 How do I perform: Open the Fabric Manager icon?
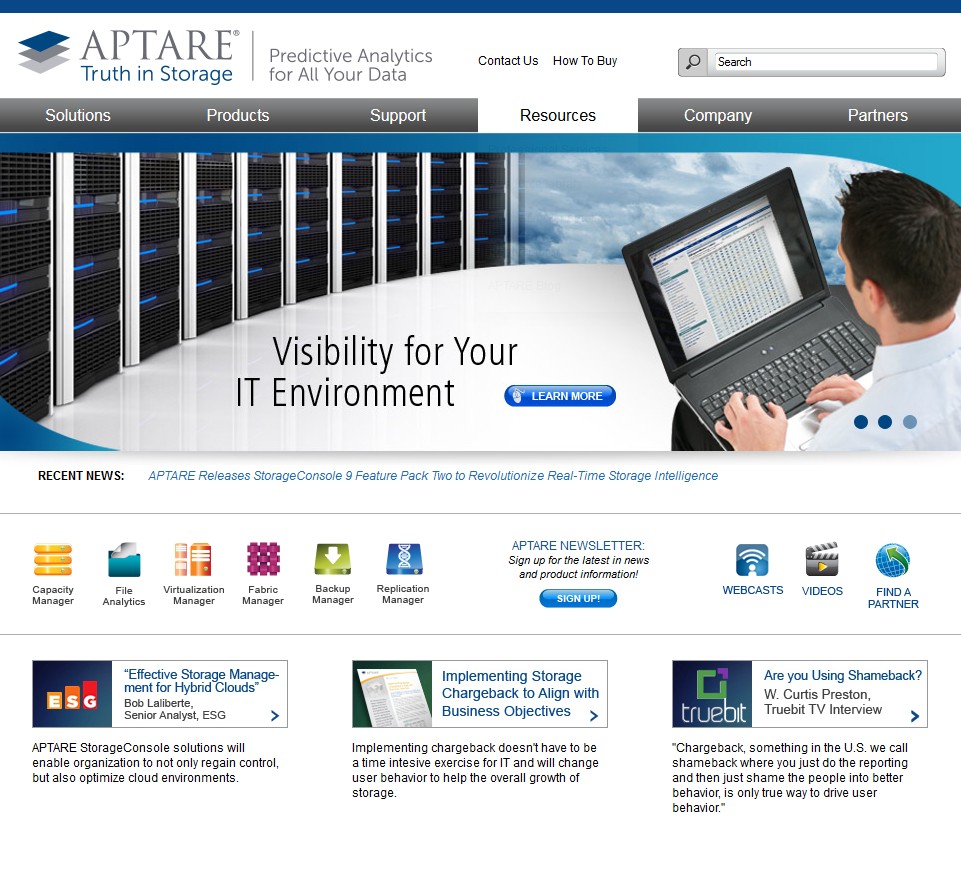coord(263,559)
